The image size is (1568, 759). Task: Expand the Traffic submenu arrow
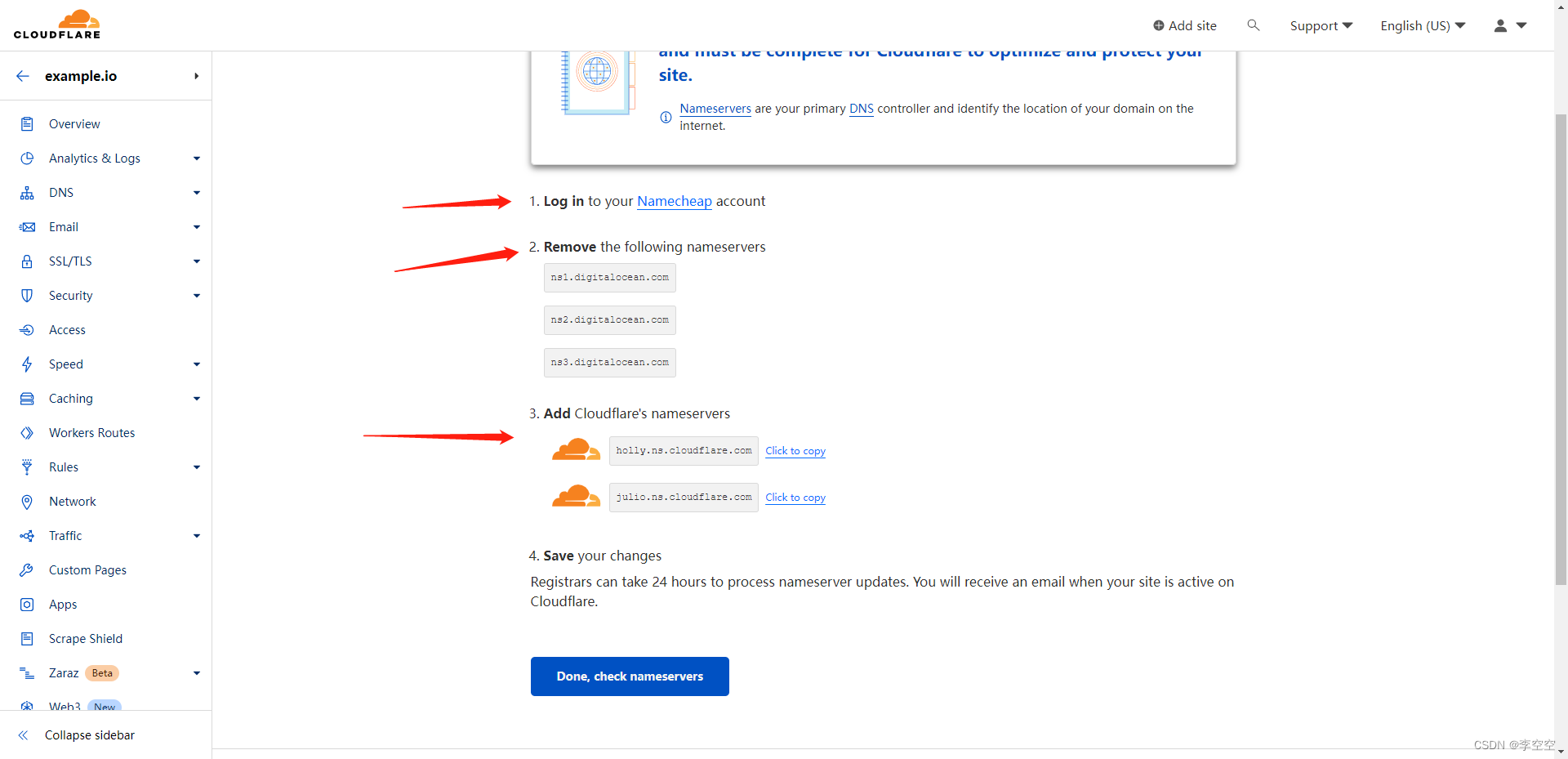pyautogui.click(x=197, y=536)
